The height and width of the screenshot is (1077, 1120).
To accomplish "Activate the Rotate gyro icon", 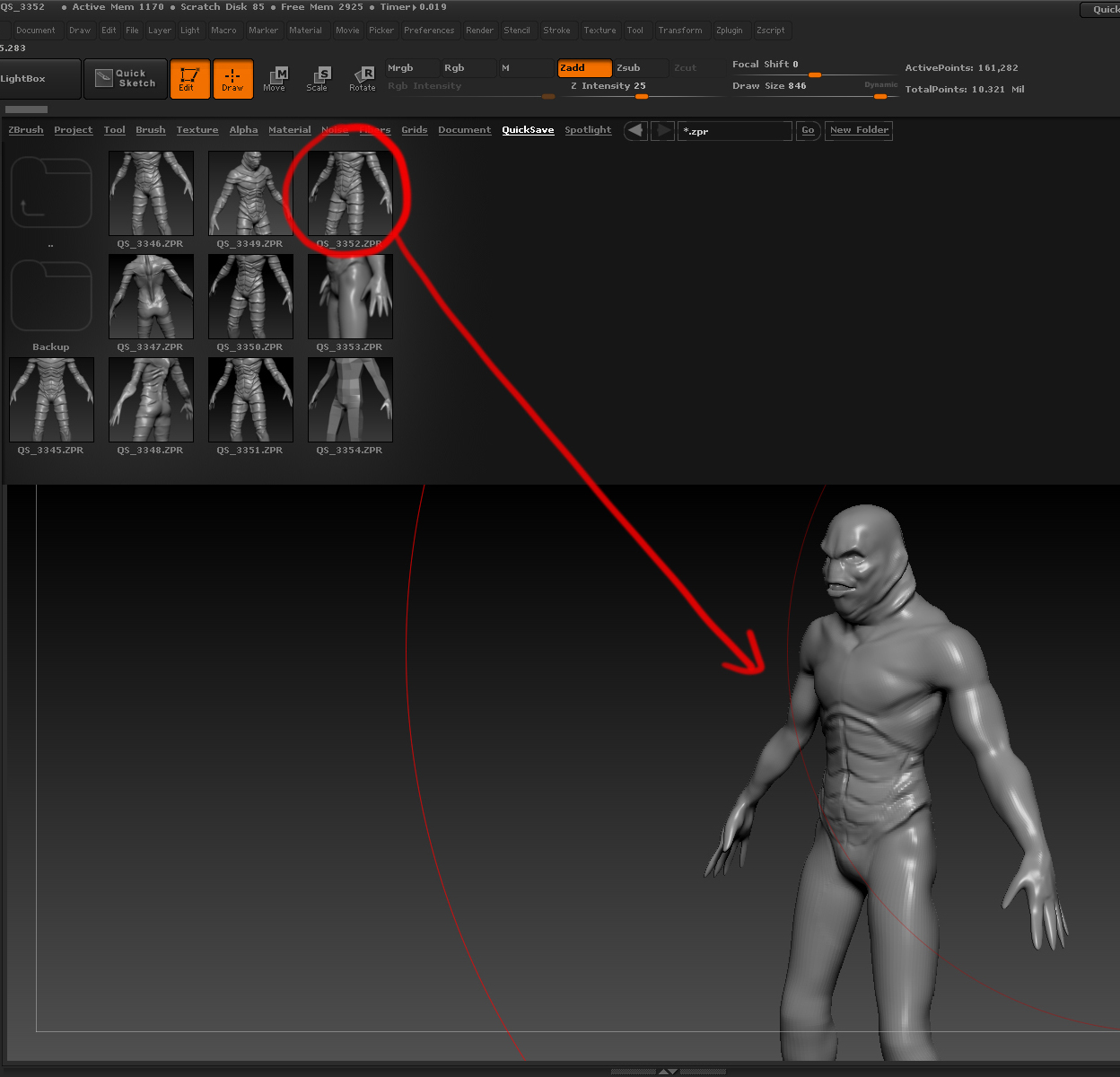I will (x=363, y=79).
